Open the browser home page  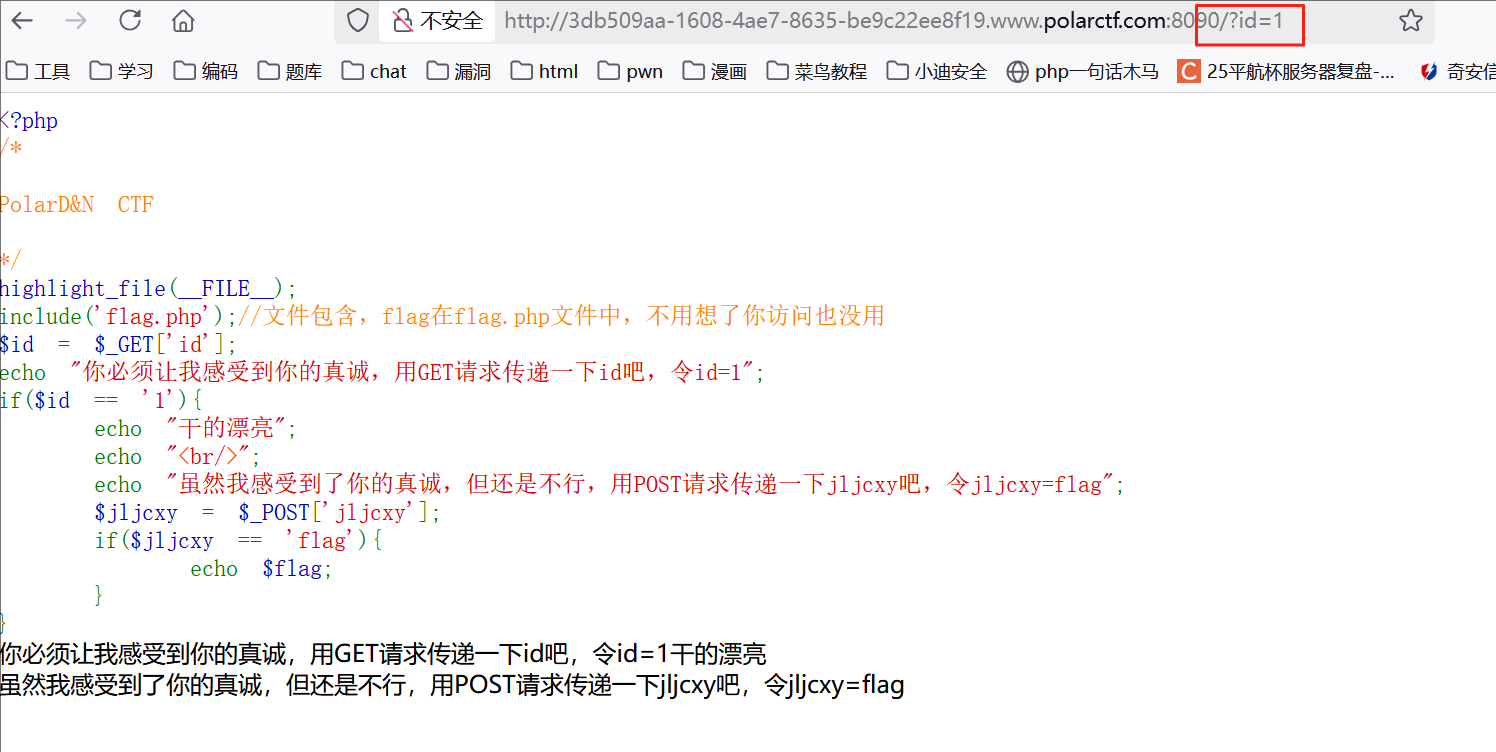(x=183, y=20)
